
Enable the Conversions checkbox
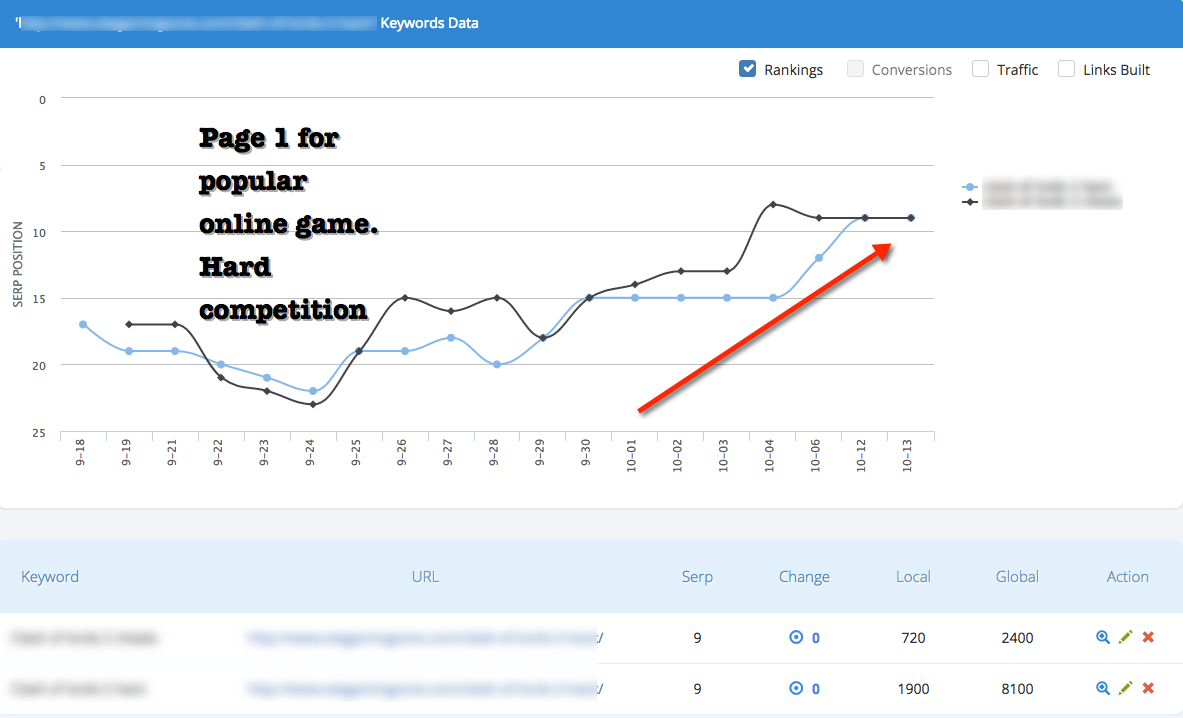click(x=855, y=68)
